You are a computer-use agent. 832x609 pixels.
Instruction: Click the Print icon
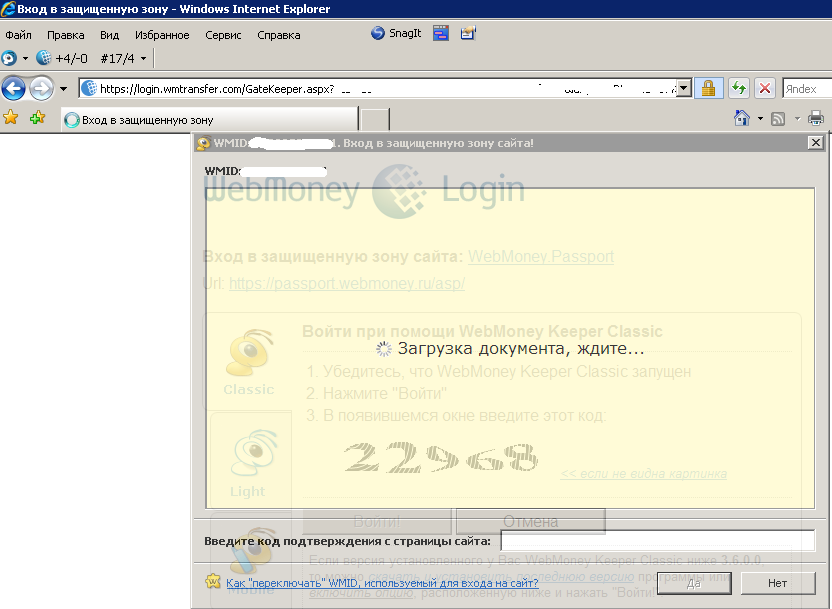[816, 118]
